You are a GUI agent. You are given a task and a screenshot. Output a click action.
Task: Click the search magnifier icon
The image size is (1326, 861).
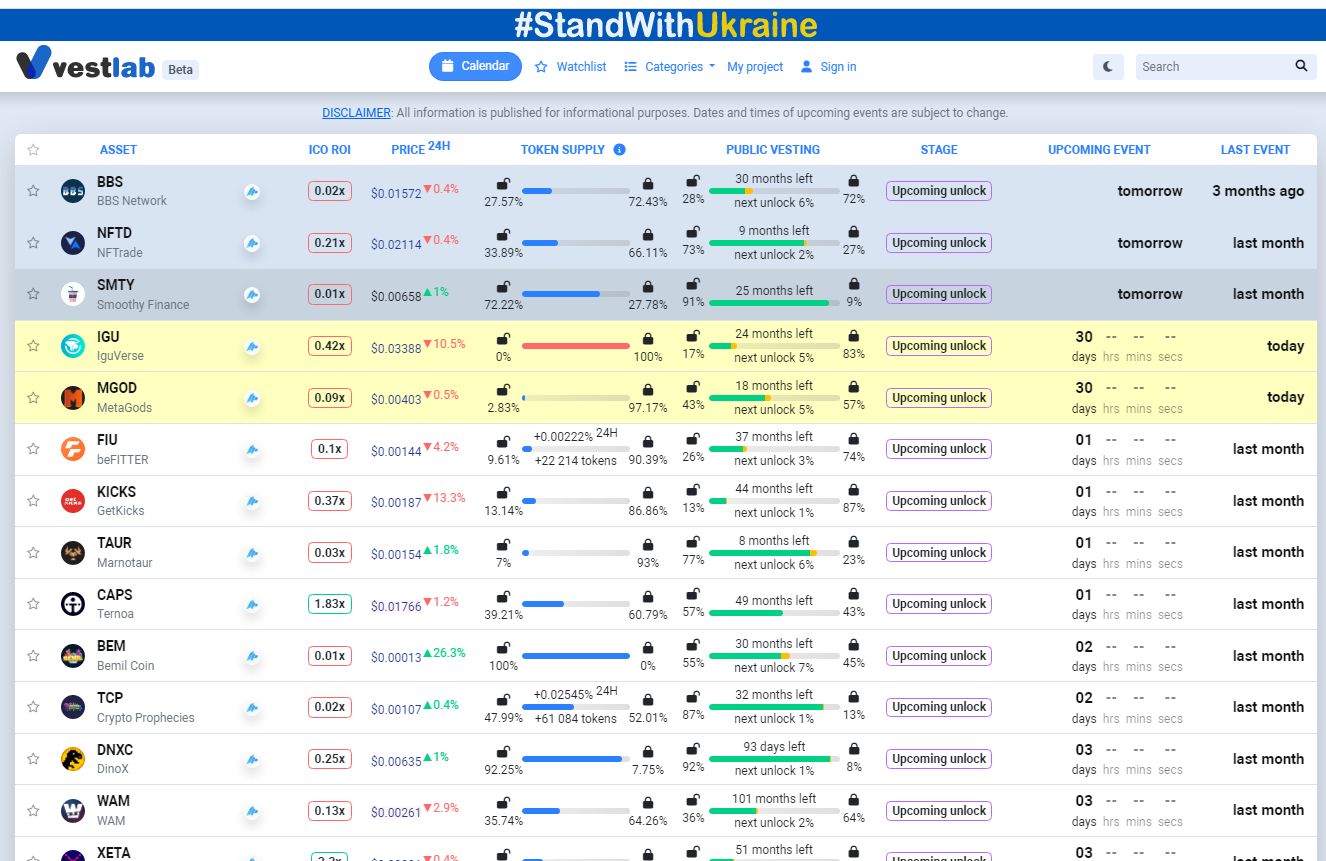pos(1301,66)
